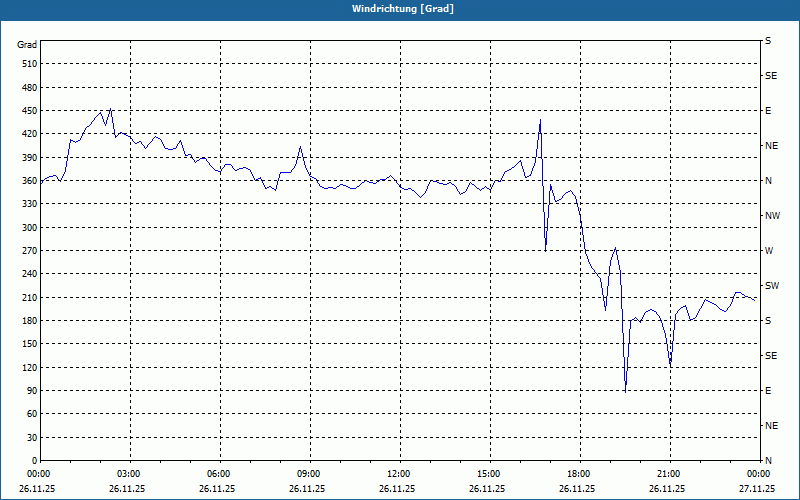This screenshot has width=800, height=500.
Task: Click the 00:00 label above 27.11.25
Action: coord(759,474)
